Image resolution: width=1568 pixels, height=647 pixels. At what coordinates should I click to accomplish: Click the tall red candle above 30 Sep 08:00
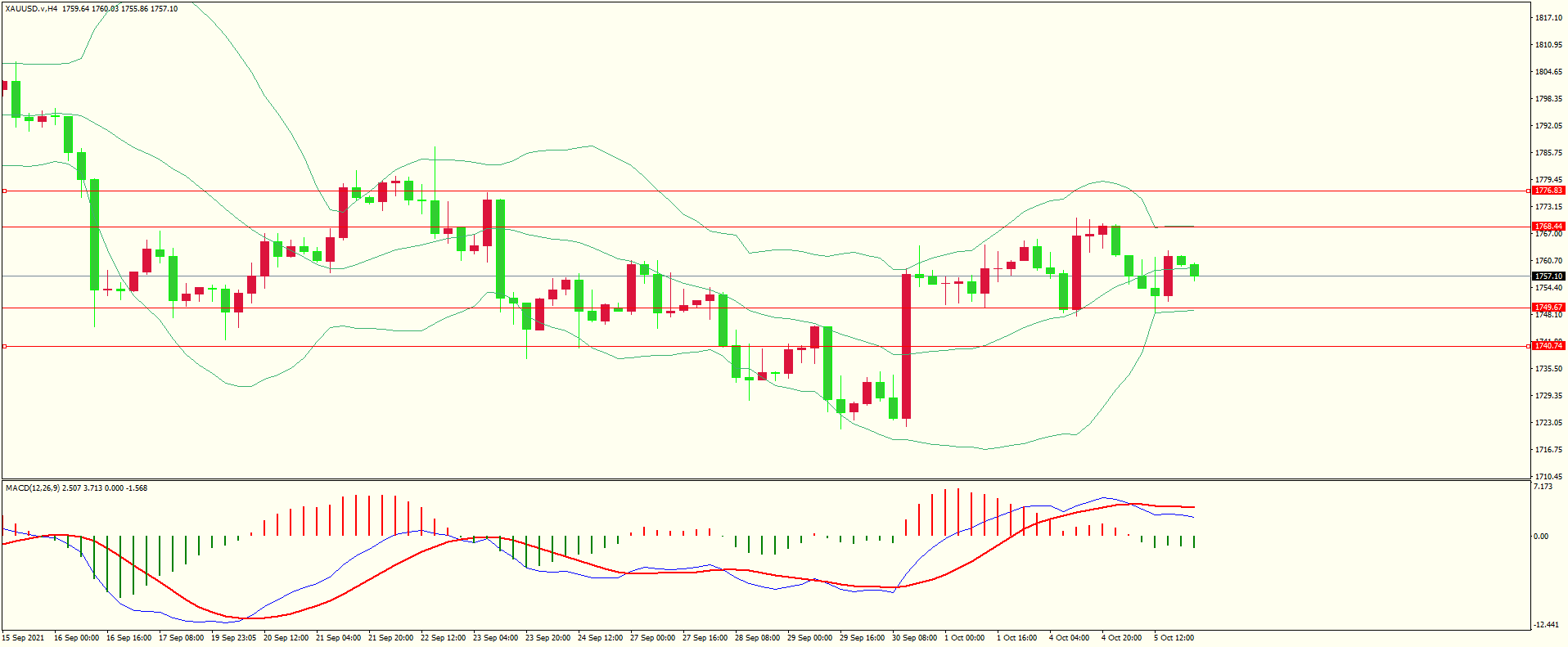907,346
